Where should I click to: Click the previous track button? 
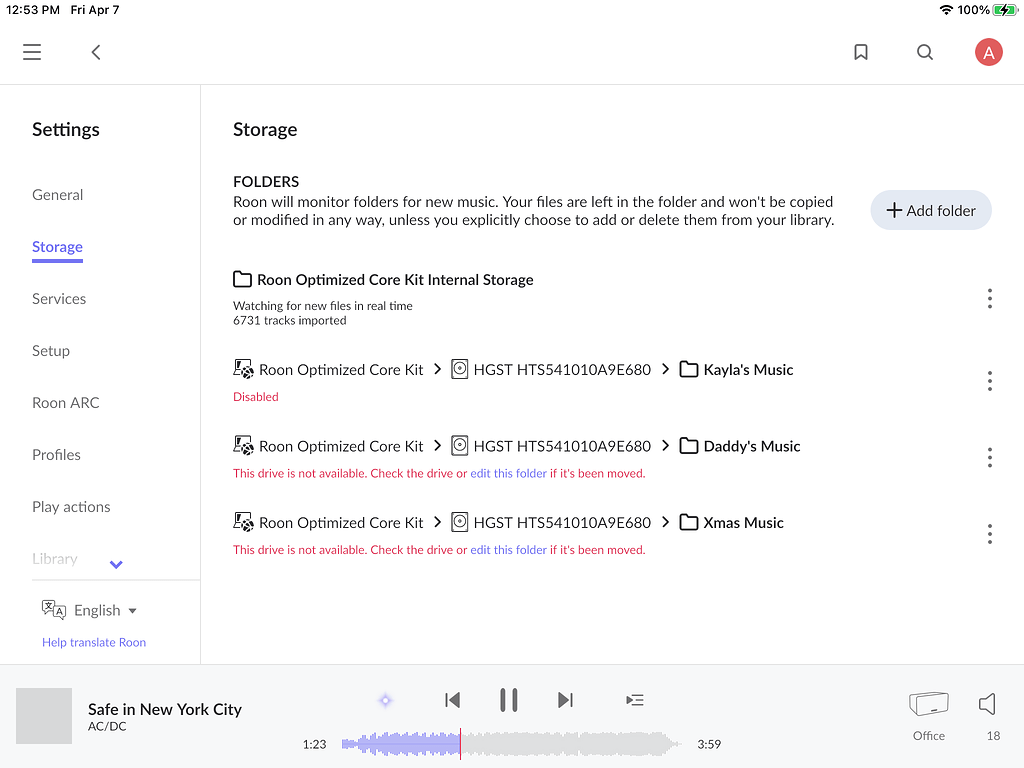tap(452, 700)
